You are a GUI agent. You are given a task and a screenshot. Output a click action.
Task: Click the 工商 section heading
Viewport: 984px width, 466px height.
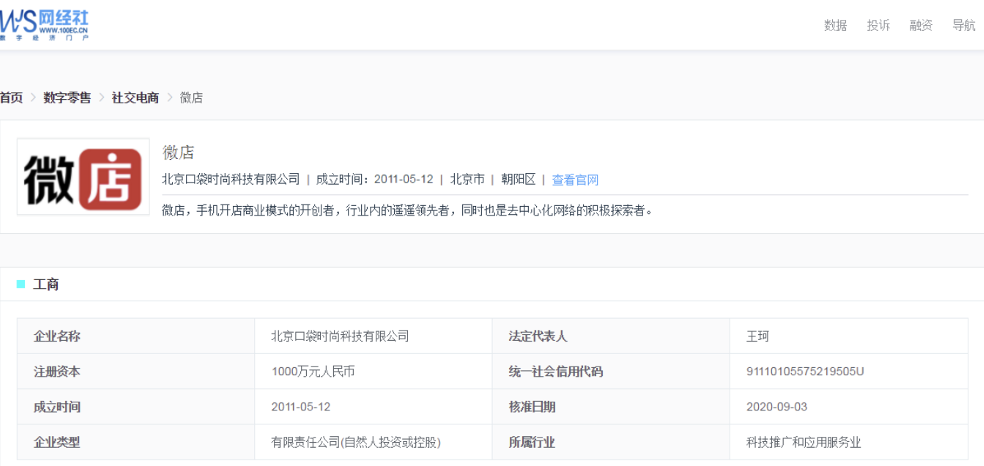click(x=46, y=284)
